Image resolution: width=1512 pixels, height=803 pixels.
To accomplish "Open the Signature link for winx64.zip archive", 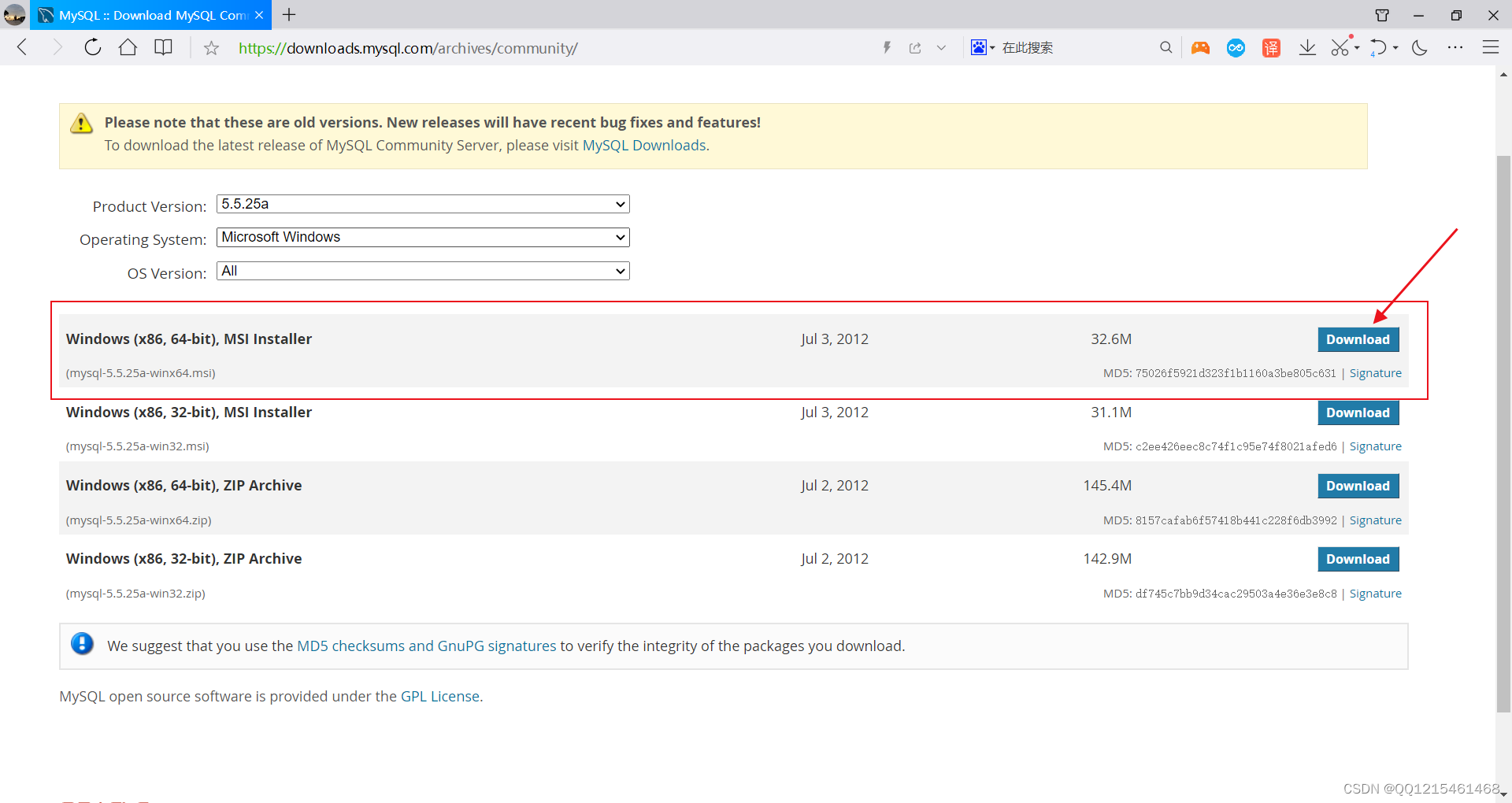I will (1375, 520).
